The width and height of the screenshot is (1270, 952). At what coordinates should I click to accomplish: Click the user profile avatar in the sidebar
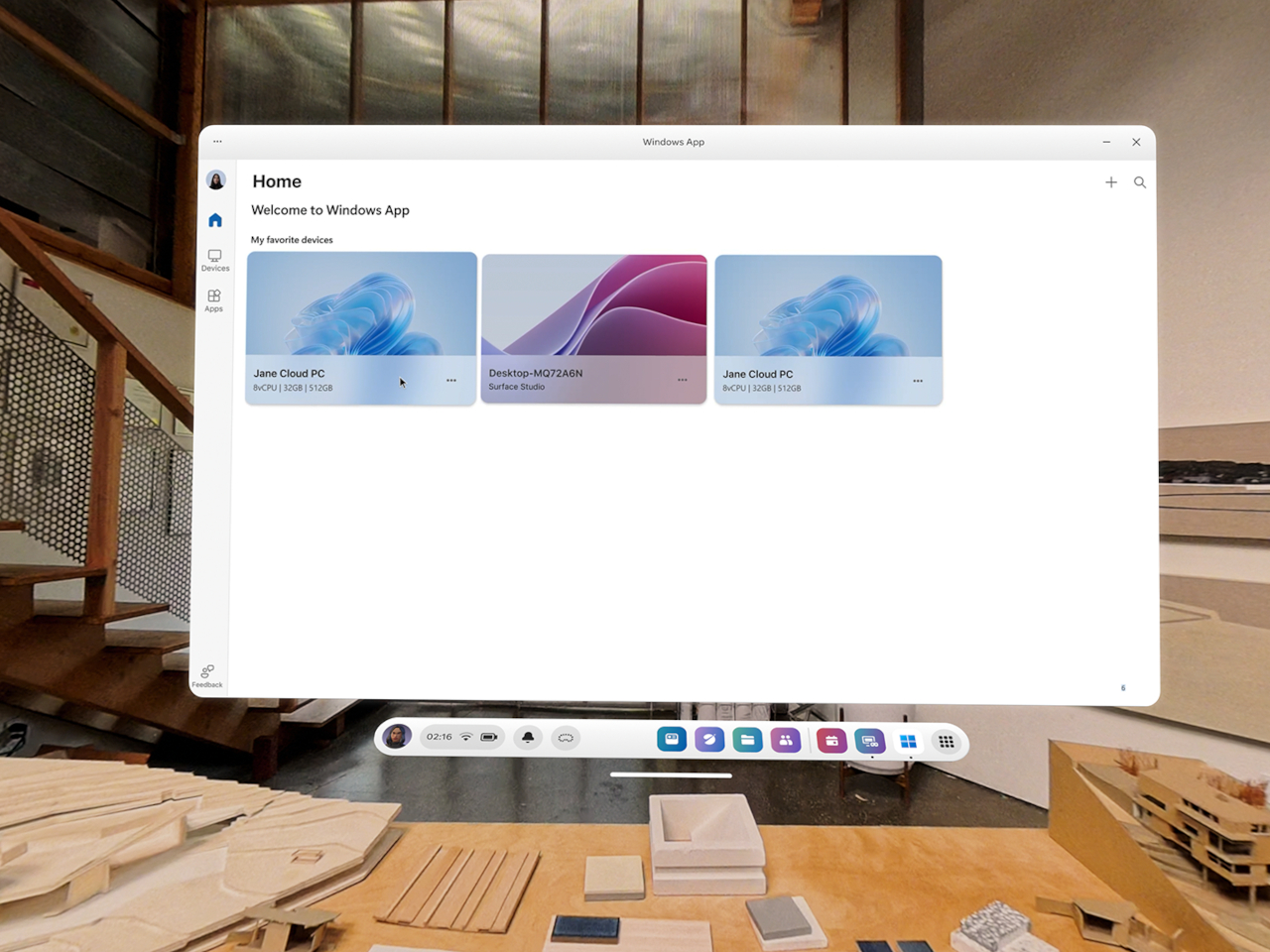pos(216,179)
